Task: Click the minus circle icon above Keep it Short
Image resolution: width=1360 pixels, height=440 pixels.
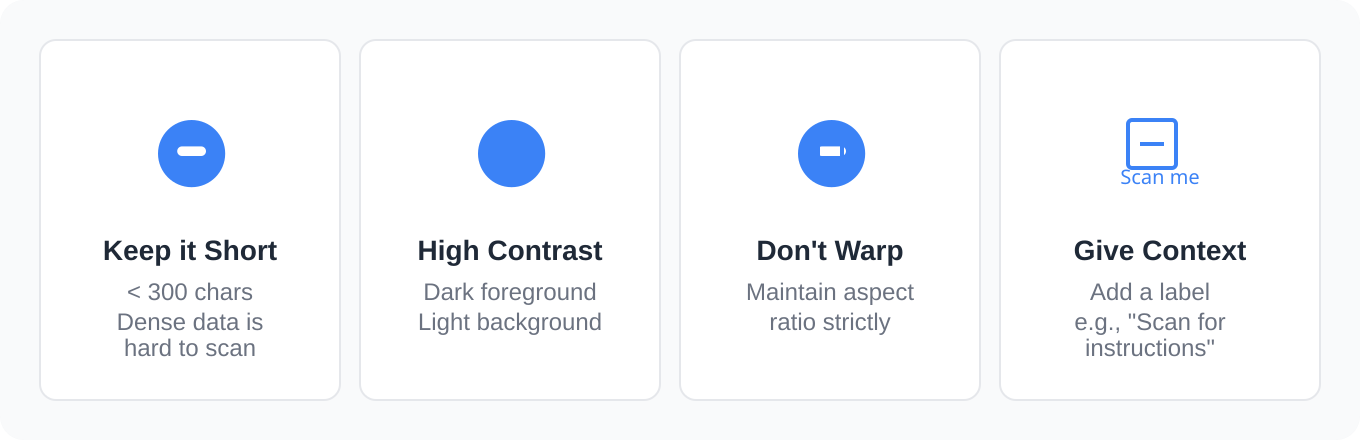Action: click(191, 153)
